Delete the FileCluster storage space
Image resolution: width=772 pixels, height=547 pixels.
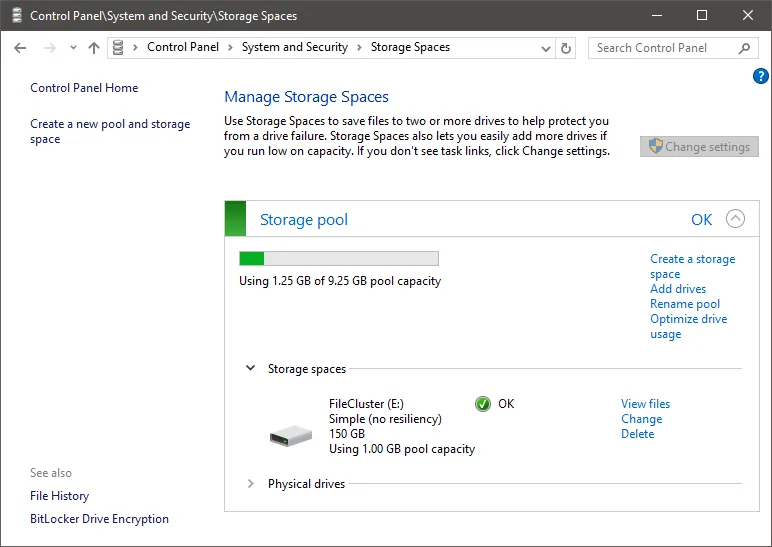638,434
